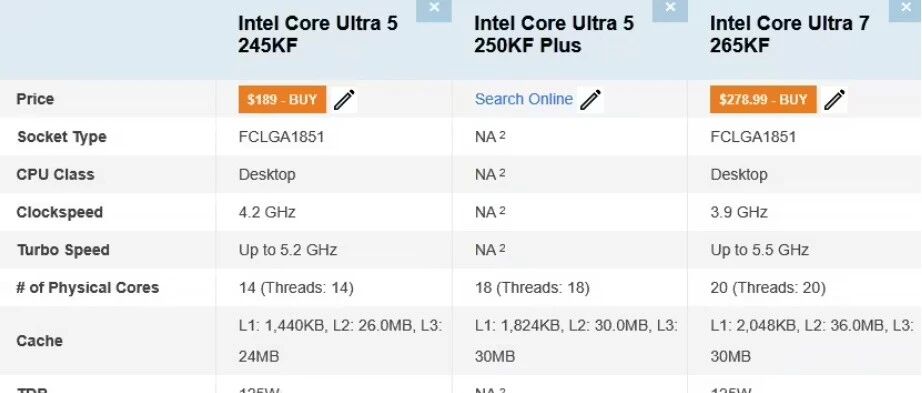Click the $189 - BUY button
Image resolution: width=922 pixels, height=393 pixels.
[x=282, y=99]
